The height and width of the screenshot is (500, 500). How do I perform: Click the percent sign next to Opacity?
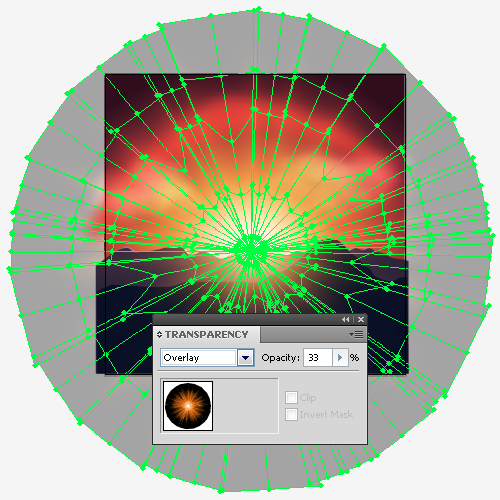tap(354, 358)
